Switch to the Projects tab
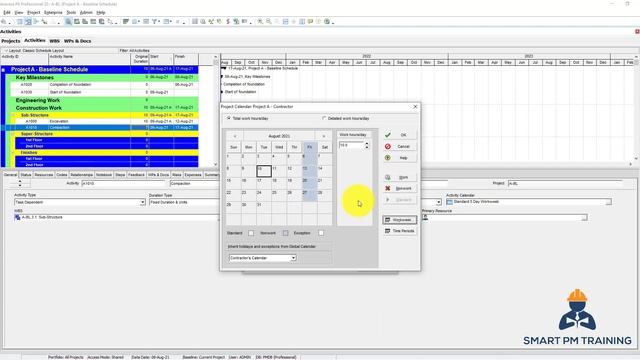The width and height of the screenshot is (640, 360). point(11,41)
